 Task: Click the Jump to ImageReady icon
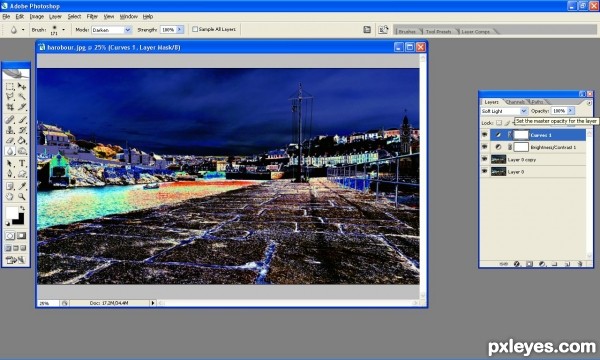[16, 261]
